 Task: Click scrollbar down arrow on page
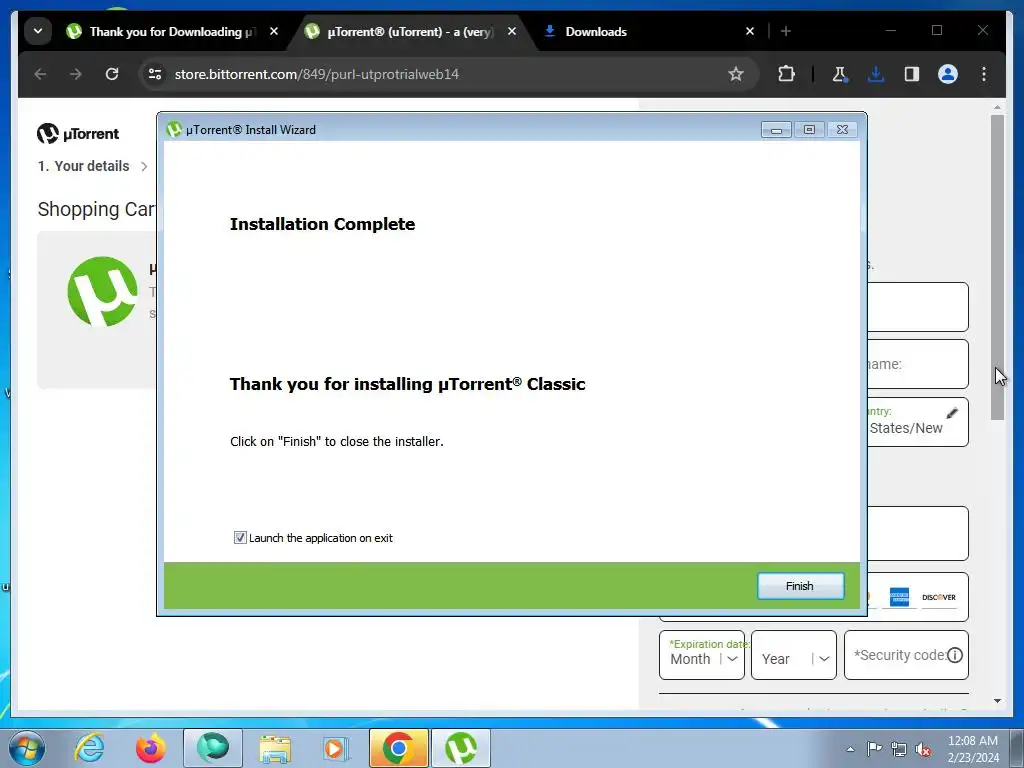click(997, 701)
